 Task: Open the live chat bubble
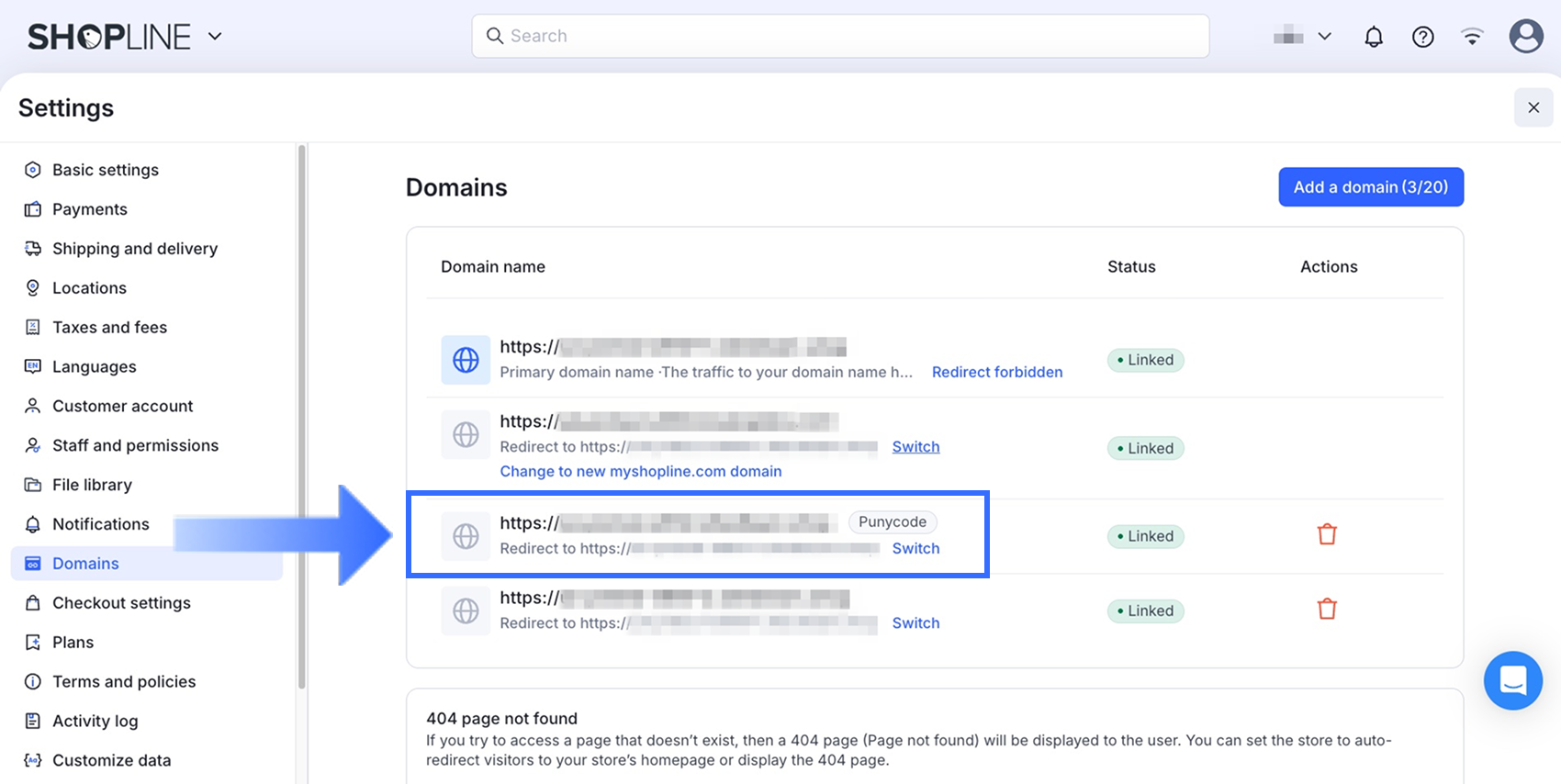click(1512, 680)
